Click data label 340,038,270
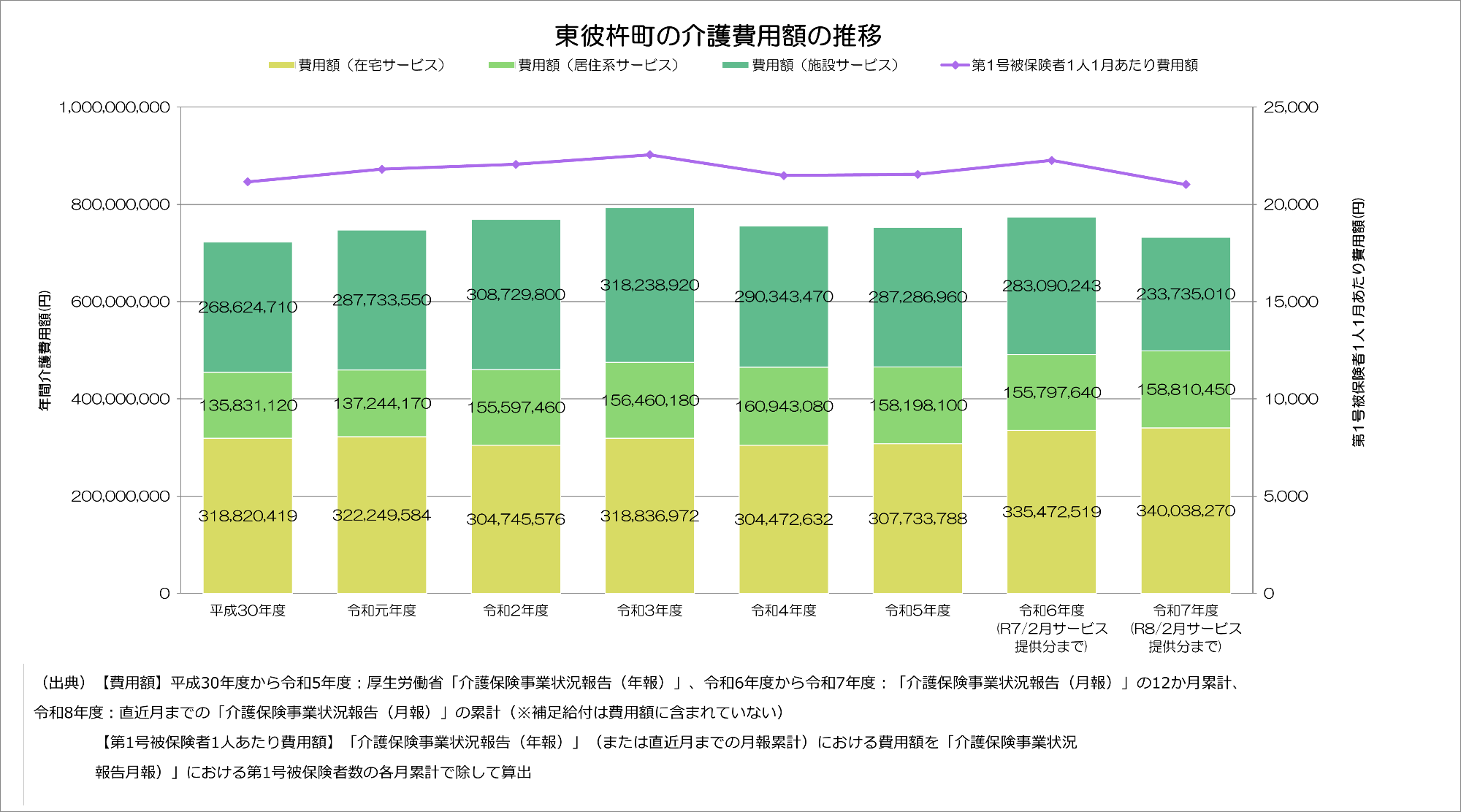Screen dimensions: 1461x812 click(1186, 511)
